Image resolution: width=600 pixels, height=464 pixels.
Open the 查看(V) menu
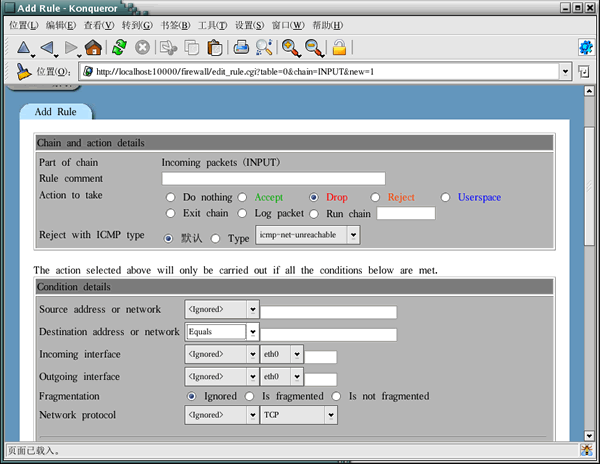coord(99,25)
